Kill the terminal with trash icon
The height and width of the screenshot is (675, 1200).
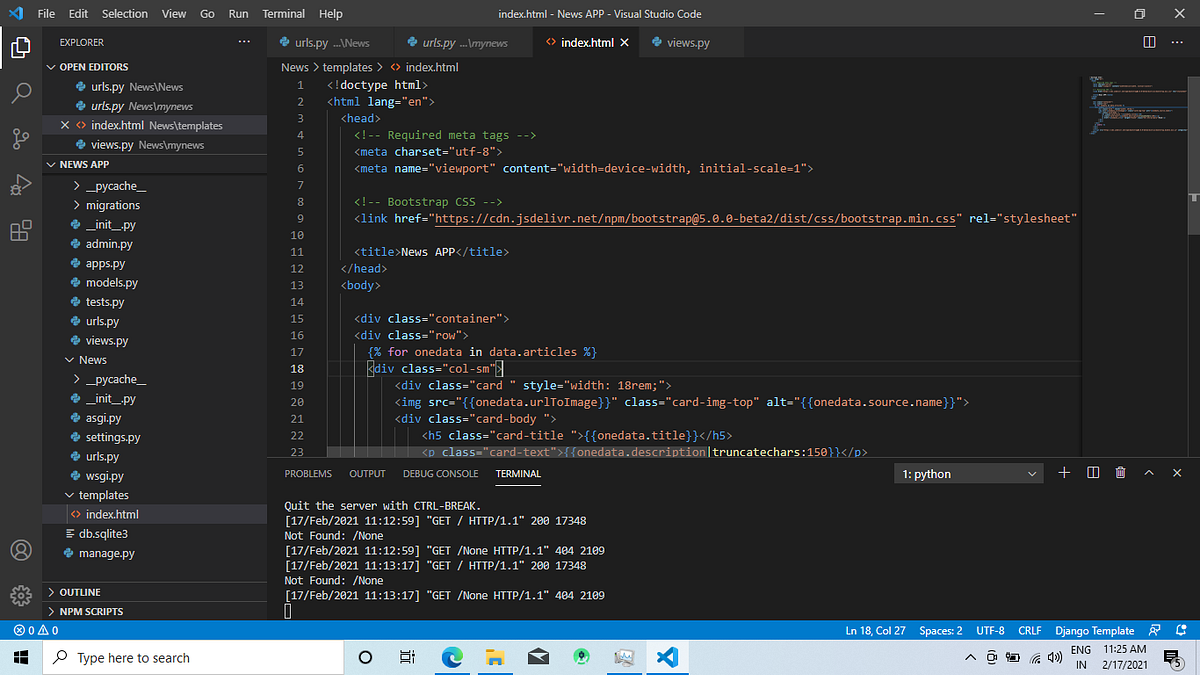(1120, 473)
